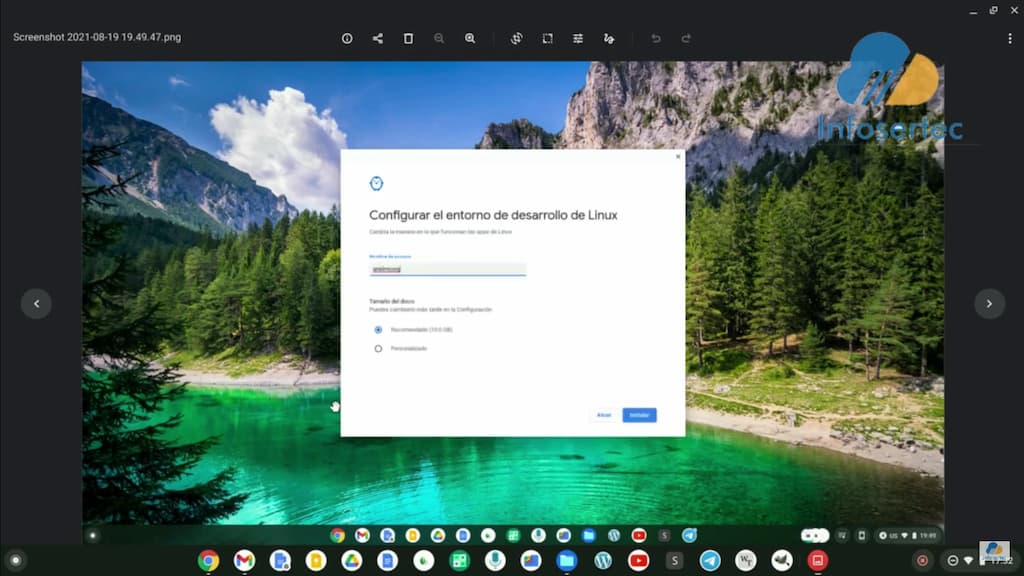
Task: Open the image info panel icon
Action: click(347, 38)
